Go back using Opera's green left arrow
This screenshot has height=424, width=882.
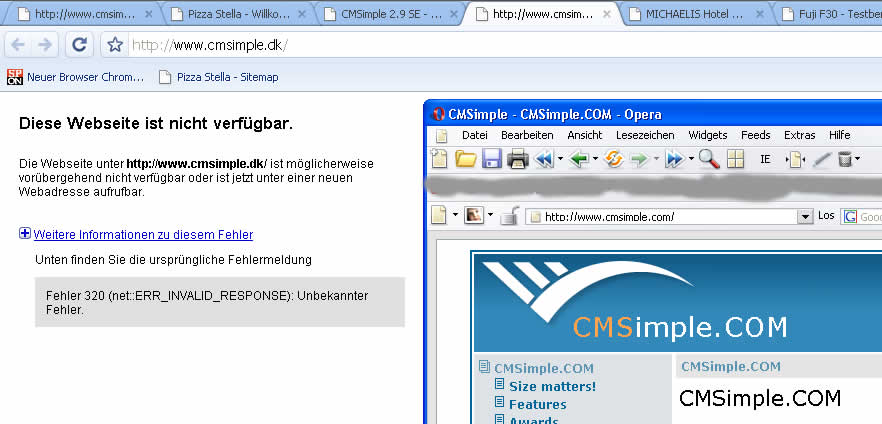pos(579,160)
